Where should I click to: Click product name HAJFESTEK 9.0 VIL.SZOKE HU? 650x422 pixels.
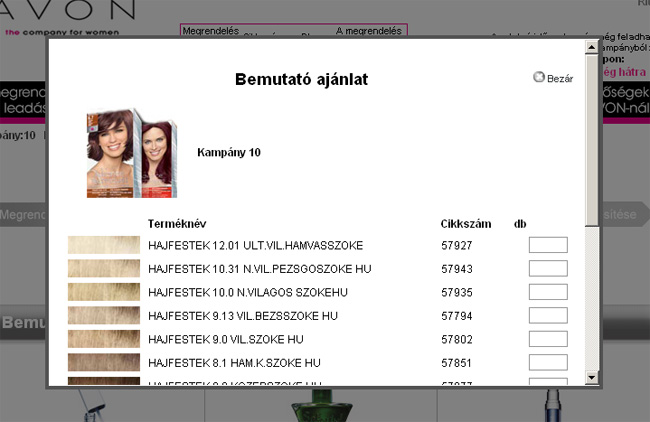click(x=226, y=340)
